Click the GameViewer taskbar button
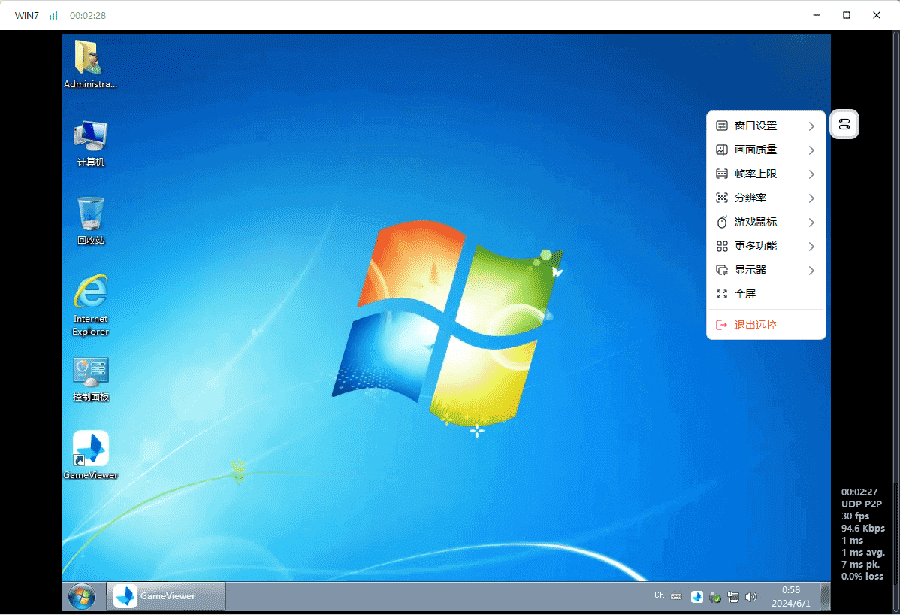The width and height of the screenshot is (900, 615). pos(167,596)
